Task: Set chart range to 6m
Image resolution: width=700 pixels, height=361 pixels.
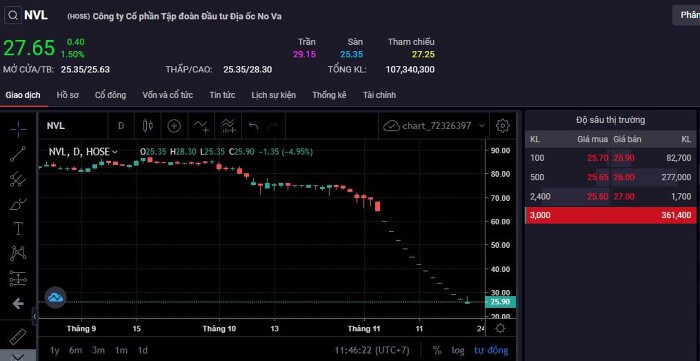Action: [x=75, y=350]
